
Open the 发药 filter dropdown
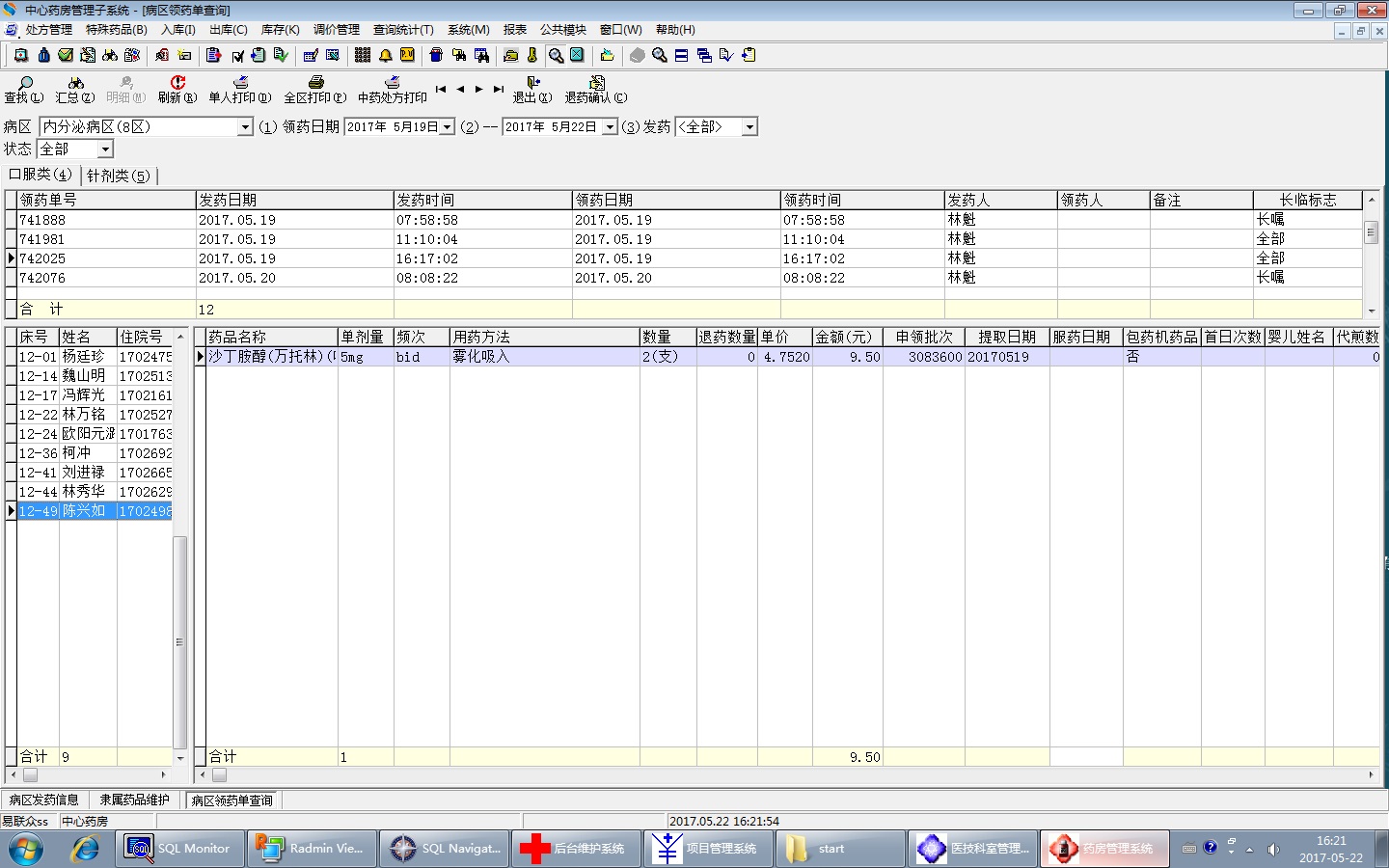[x=749, y=127]
